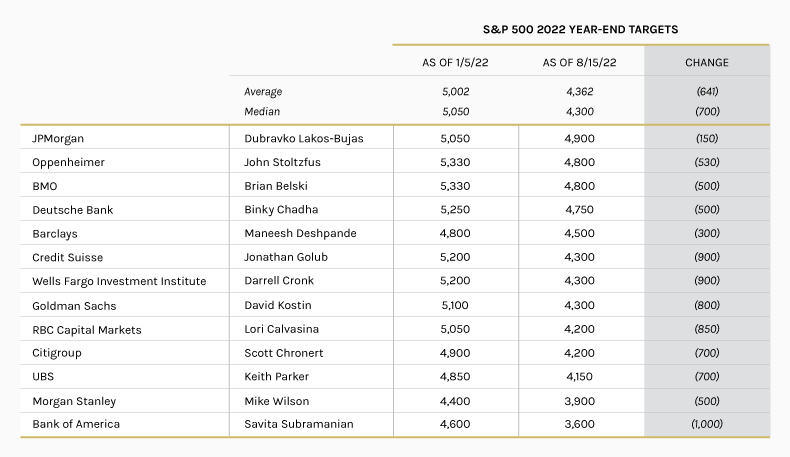This screenshot has height=457, width=790.
Task: Select strategist name Mike Wilson
Action: tap(276, 401)
